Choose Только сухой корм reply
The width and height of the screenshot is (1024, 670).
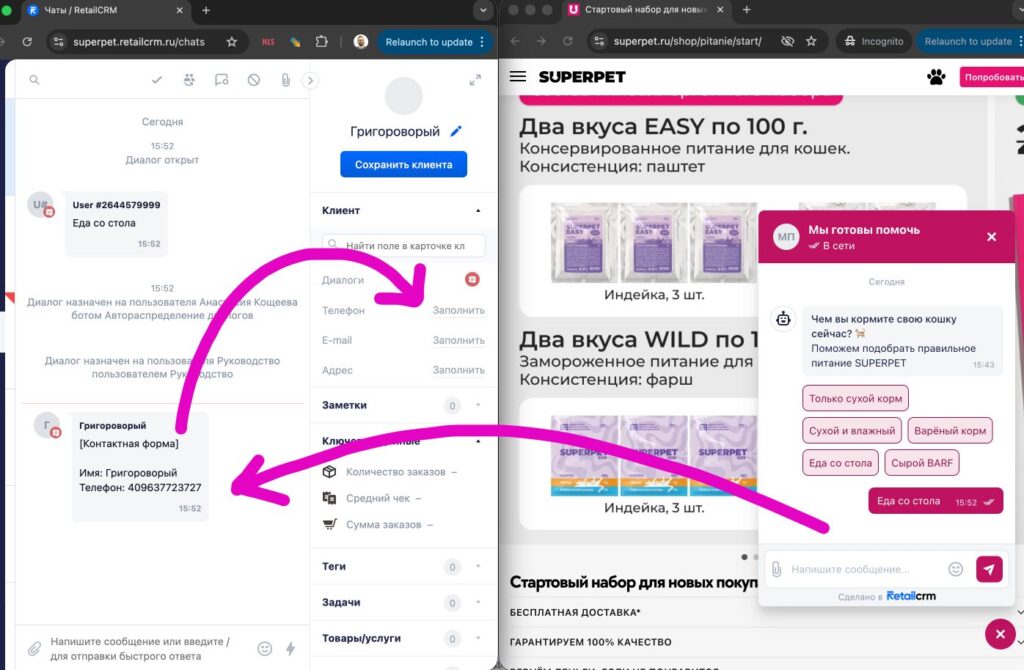pos(856,398)
